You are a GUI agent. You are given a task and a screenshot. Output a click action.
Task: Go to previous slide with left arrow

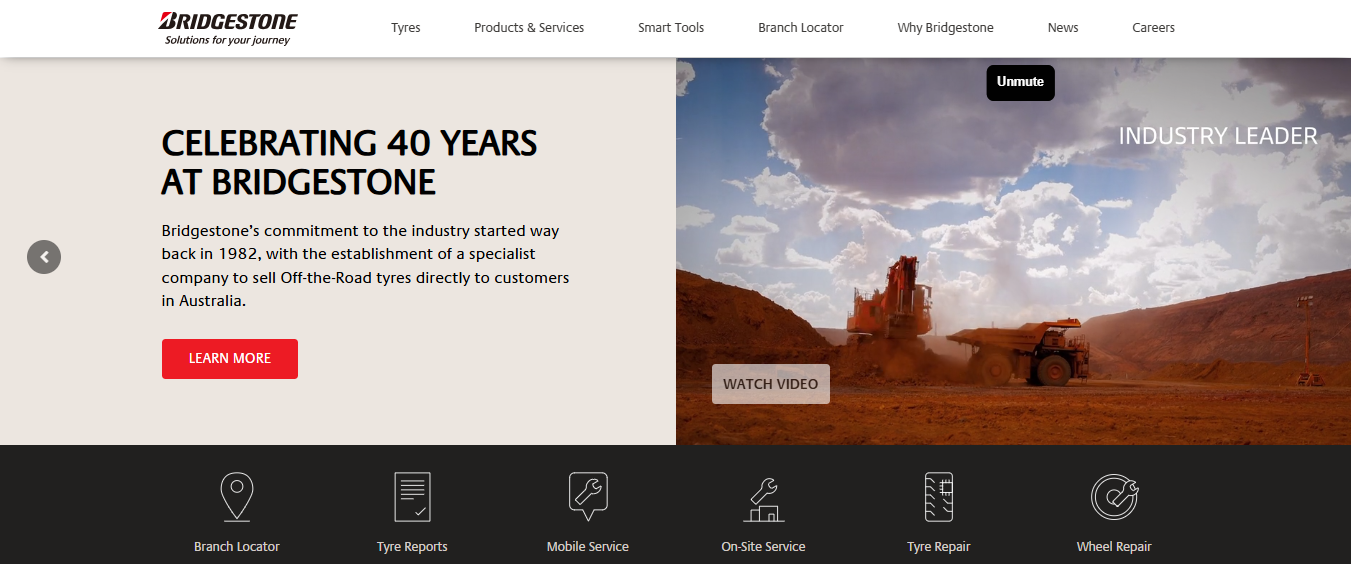pos(44,257)
